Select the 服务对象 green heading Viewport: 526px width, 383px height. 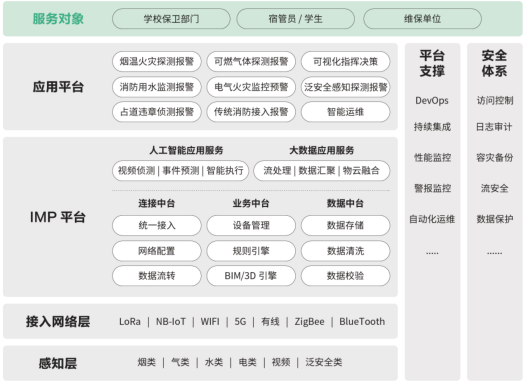pyautogui.click(x=58, y=19)
